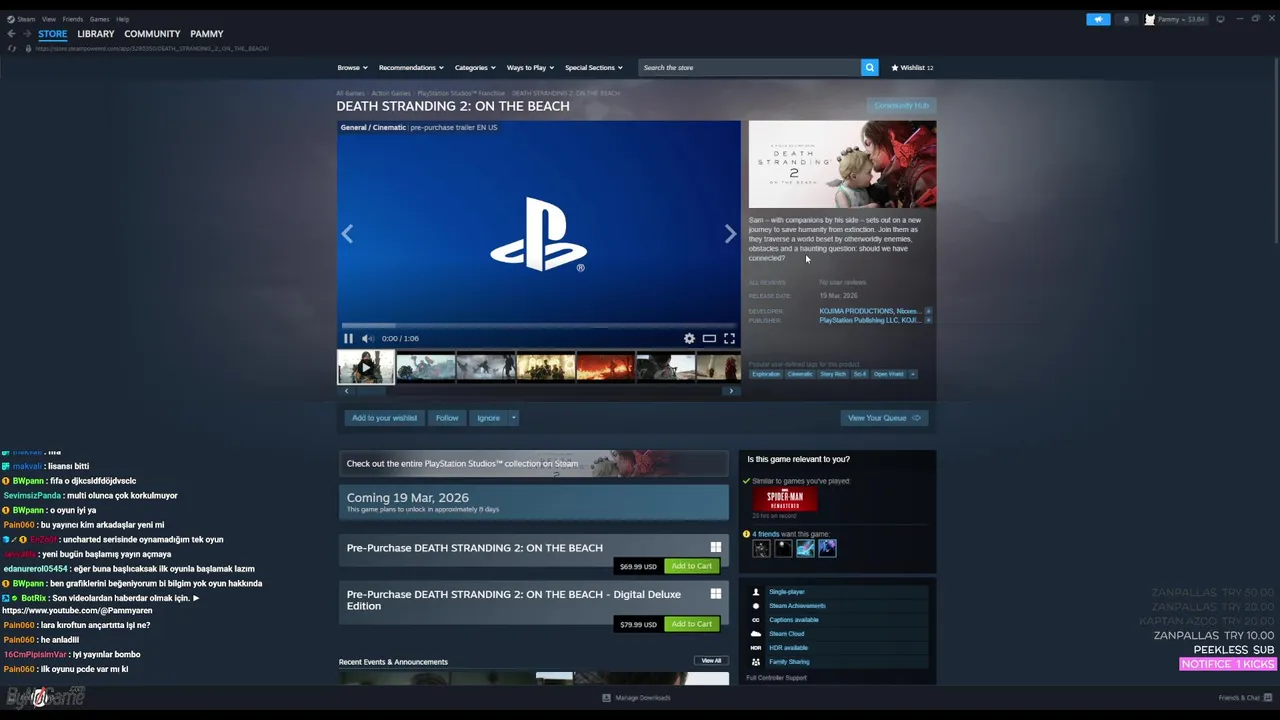Open the Ignore options dropdown arrow
This screenshot has width=1280, height=720.
coord(513,418)
